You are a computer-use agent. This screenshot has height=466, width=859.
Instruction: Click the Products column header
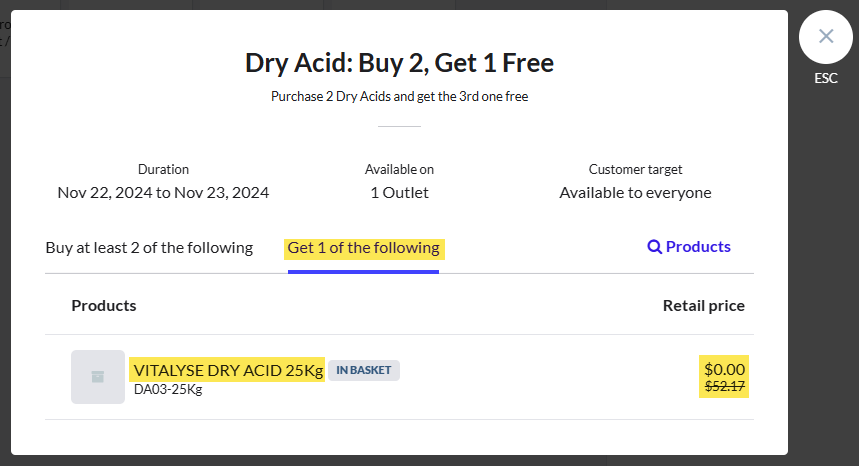coord(104,306)
